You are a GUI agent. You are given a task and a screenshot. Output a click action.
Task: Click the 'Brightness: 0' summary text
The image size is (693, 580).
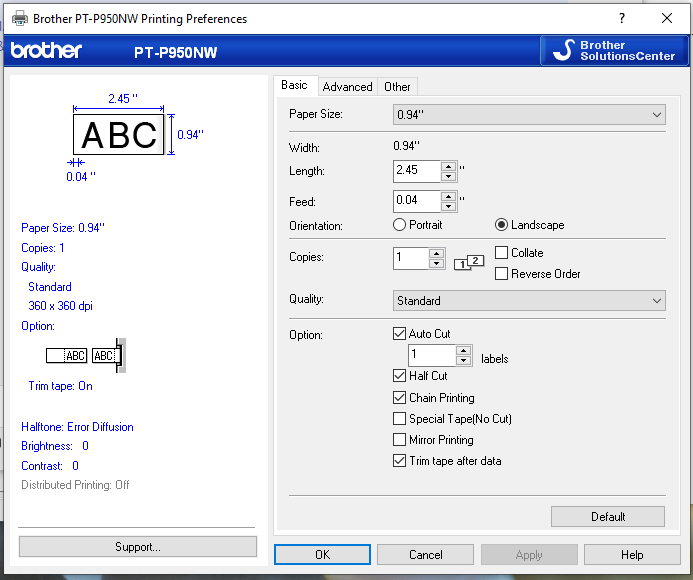click(x=55, y=446)
